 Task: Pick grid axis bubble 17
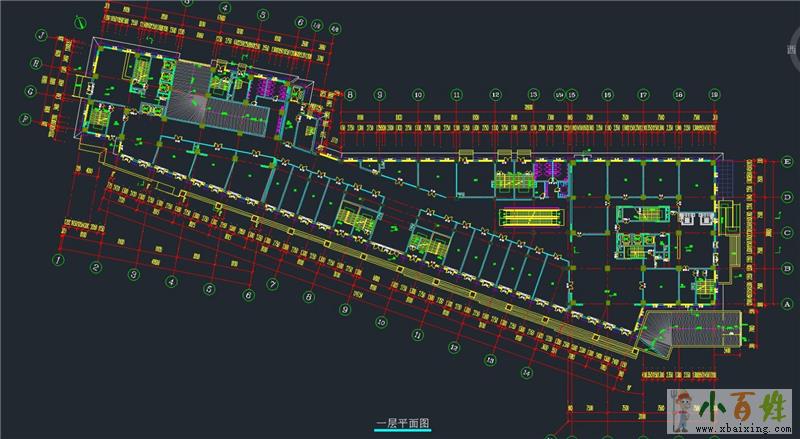coord(643,94)
